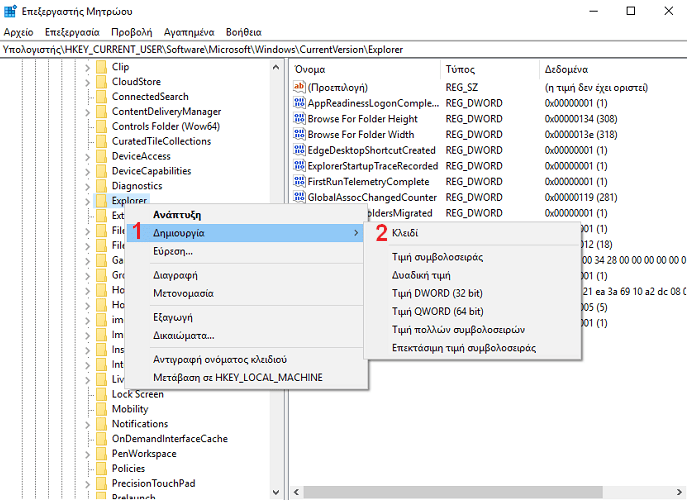The width and height of the screenshot is (687, 500).
Task: Choose Μετάβαση σε HKEY_LOCAL_MACHINE
Action: point(246,378)
